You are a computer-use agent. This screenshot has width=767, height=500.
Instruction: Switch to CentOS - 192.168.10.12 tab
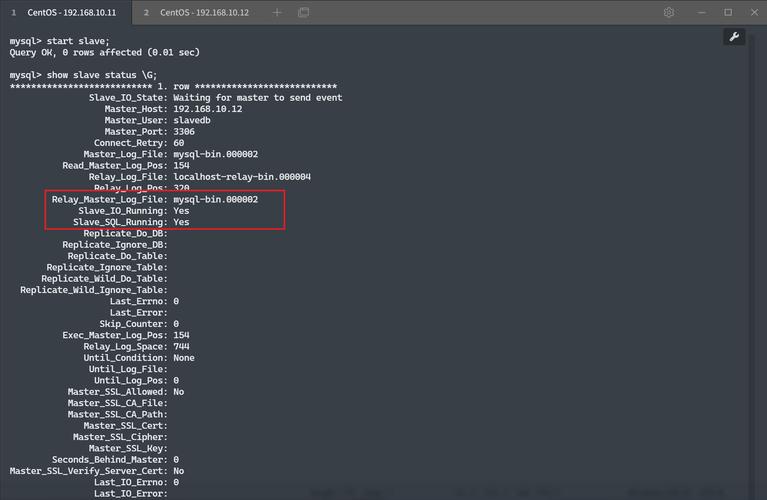(x=198, y=12)
